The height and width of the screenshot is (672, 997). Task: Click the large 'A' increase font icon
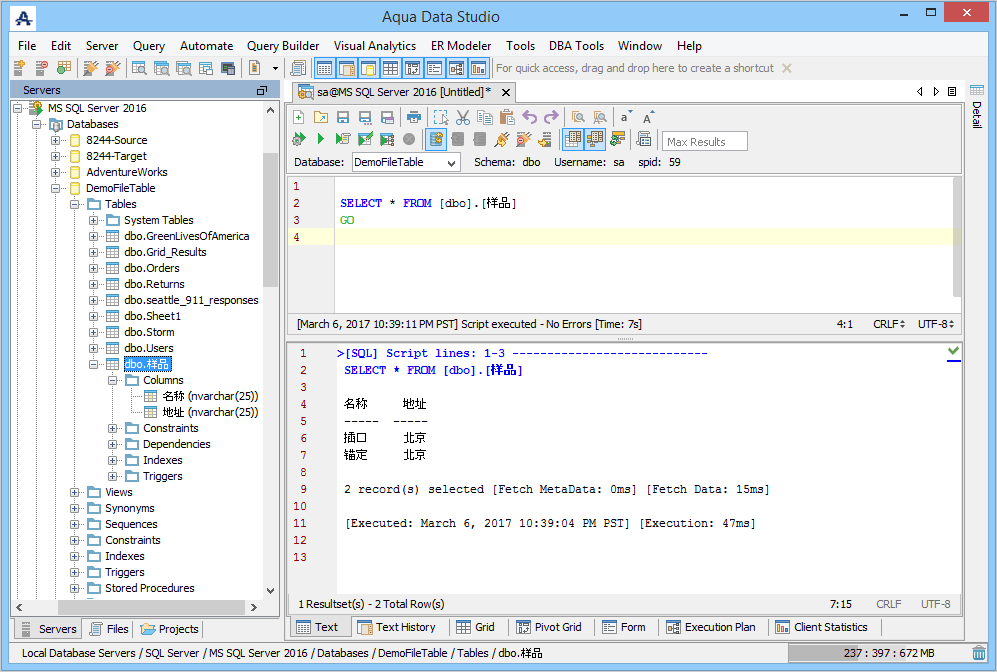pos(648,117)
